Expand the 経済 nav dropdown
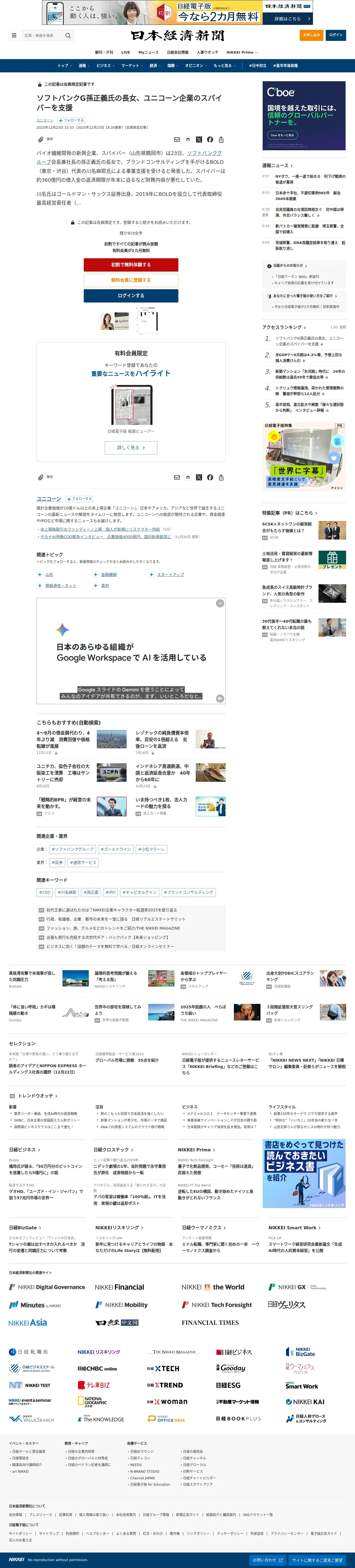This screenshot has height=1568, width=355. point(155,66)
